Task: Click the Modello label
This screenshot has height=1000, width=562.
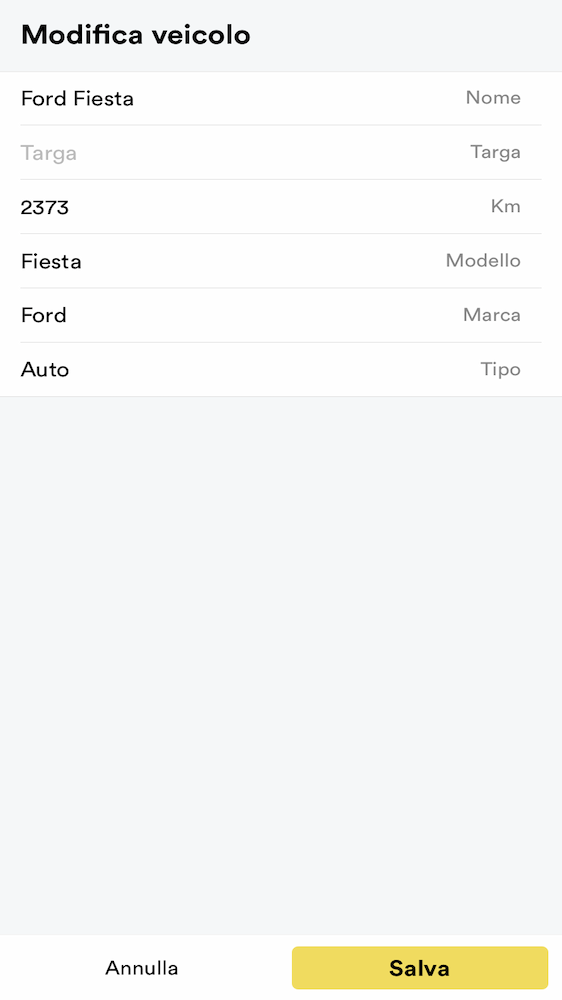Action: 483,260
